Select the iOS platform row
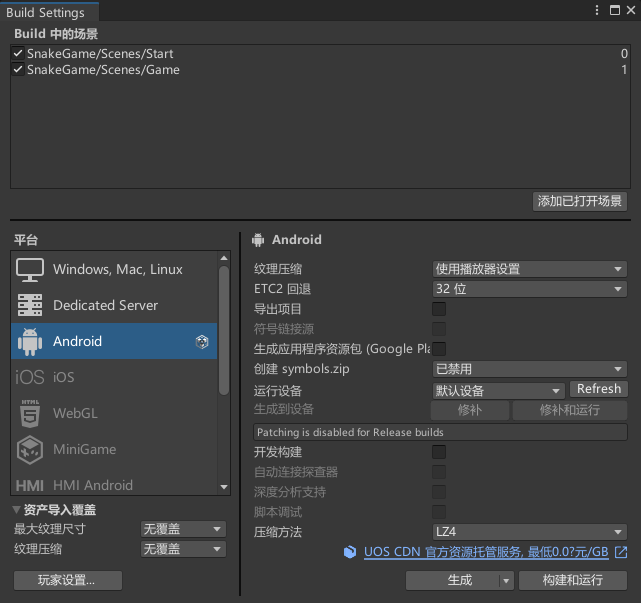The height and width of the screenshot is (603, 641). coord(114,377)
